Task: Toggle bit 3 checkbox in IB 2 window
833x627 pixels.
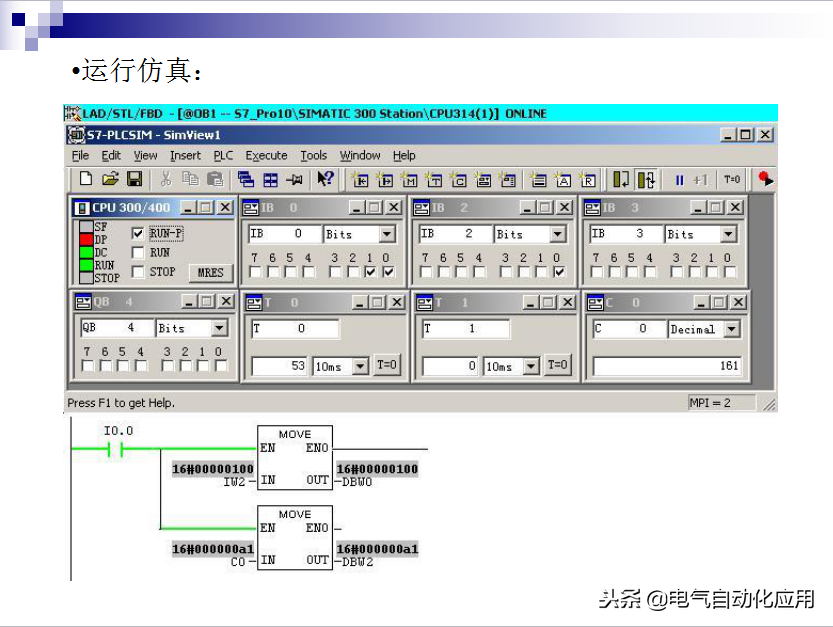Action: point(506,272)
